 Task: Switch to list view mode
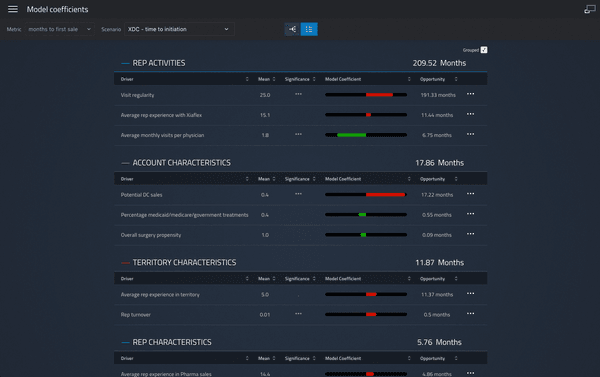click(x=309, y=29)
